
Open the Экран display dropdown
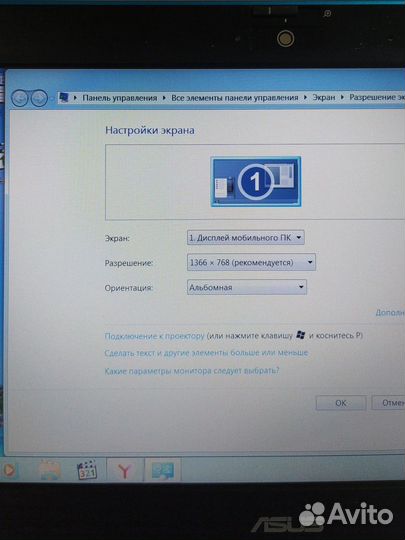(x=246, y=238)
